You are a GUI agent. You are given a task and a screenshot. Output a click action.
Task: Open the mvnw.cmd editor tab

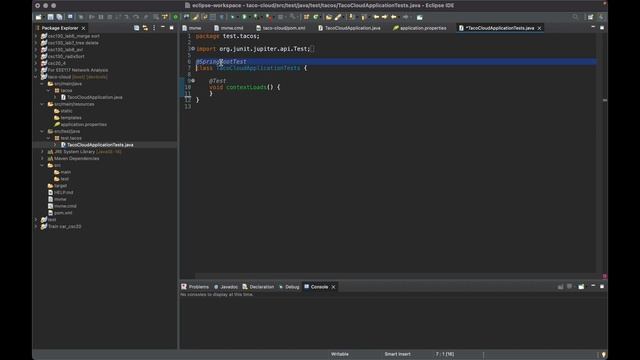229,28
